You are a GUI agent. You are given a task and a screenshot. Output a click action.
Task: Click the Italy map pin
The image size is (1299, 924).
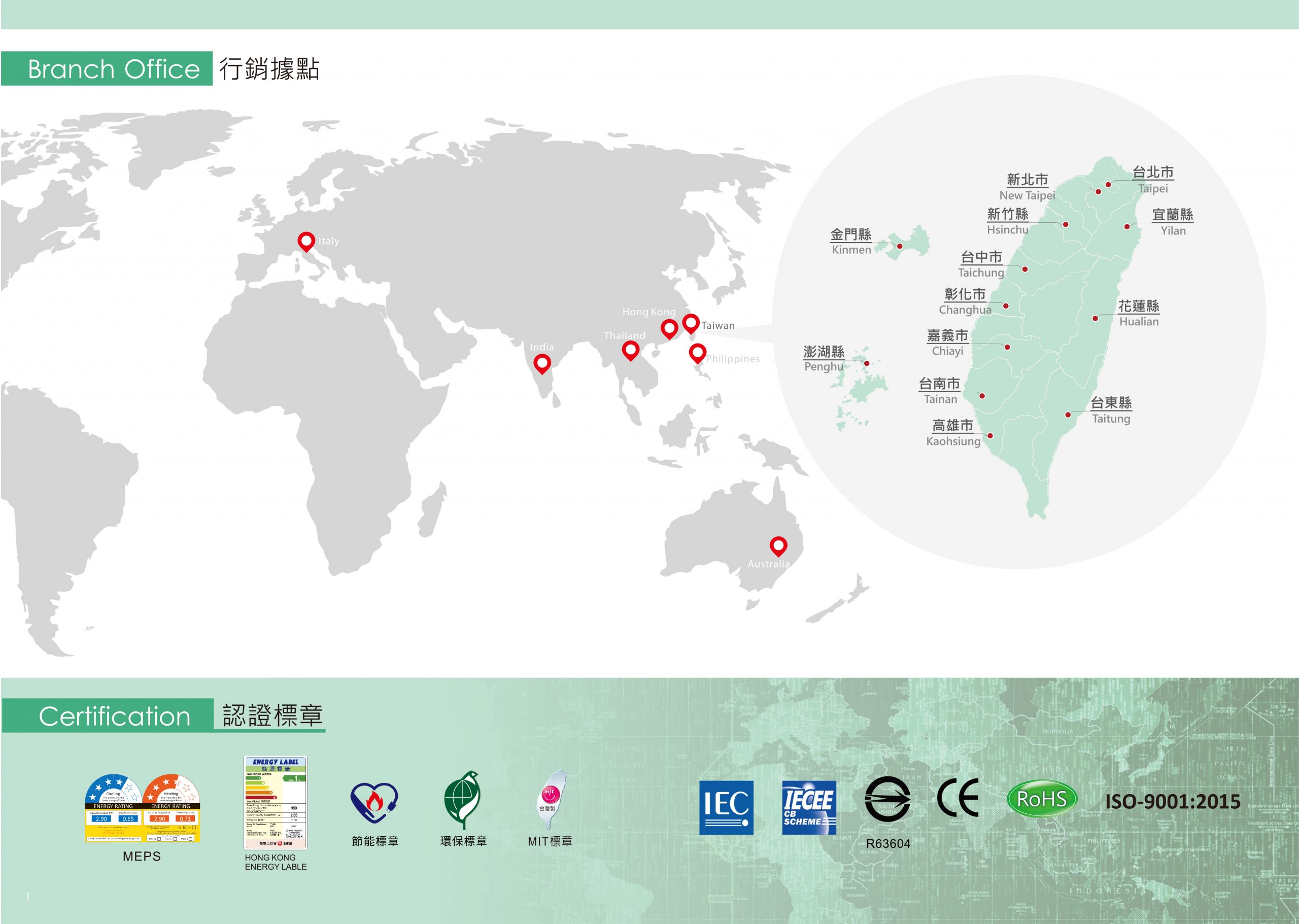(306, 241)
